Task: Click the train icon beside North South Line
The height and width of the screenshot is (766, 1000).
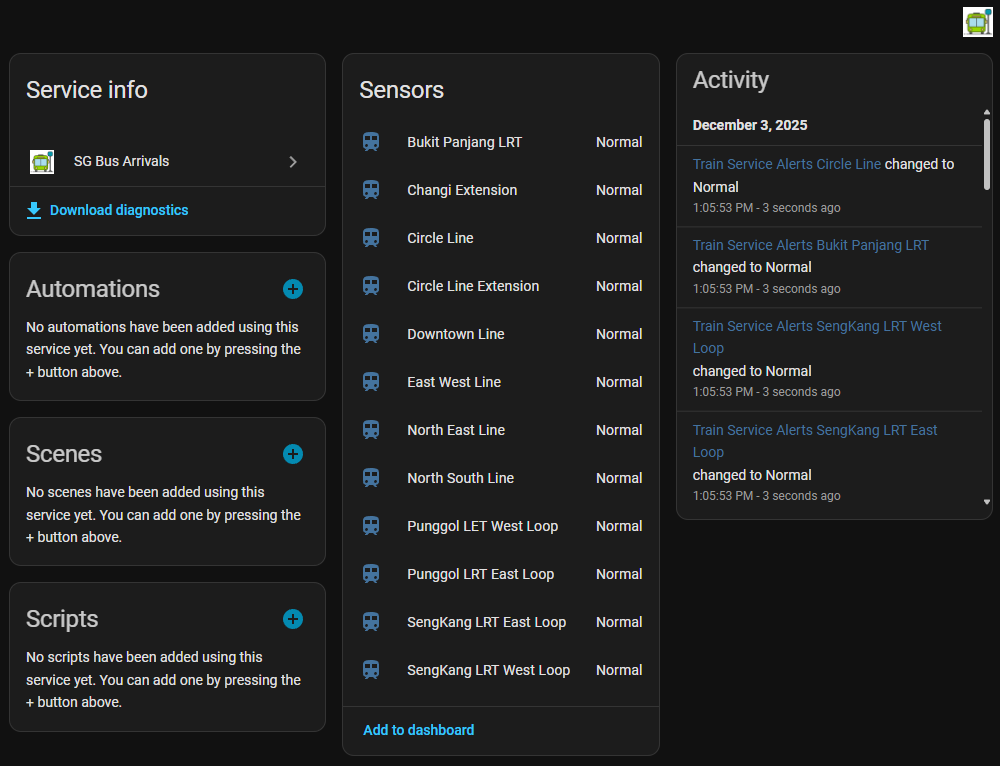Action: pyautogui.click(x=371, y=478)
